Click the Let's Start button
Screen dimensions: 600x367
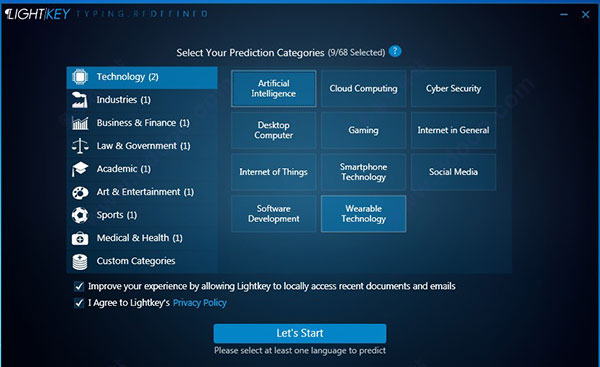coord(300,333)
